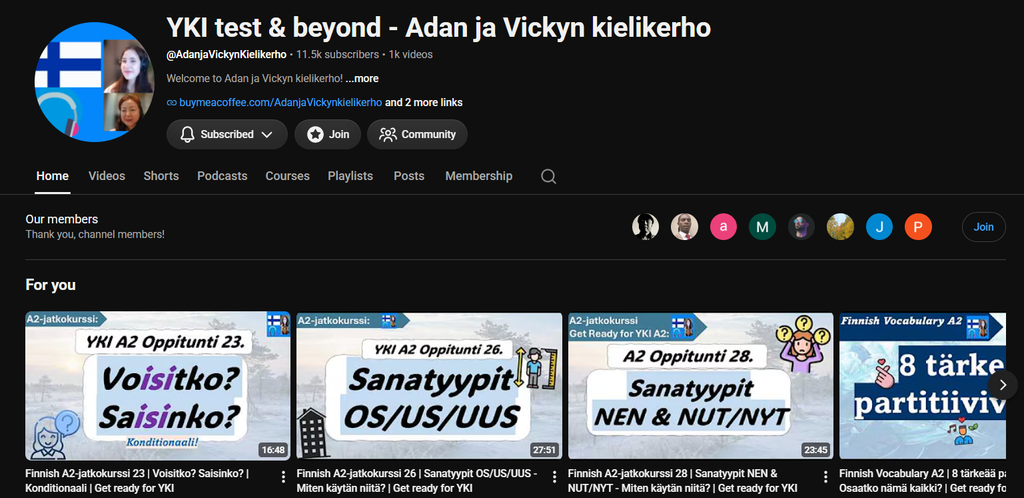Switch to the Posts tab
Screen dimensions: 1024x498
point(409,176)
